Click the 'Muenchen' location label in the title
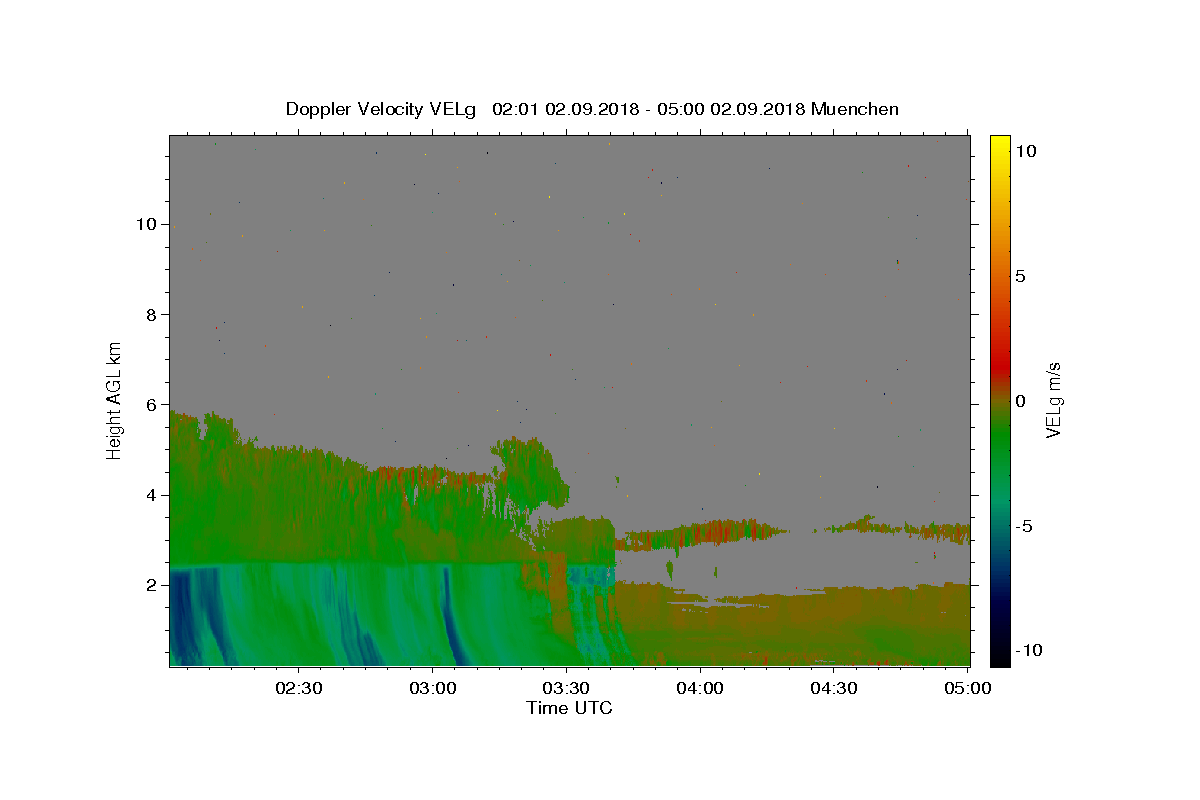This screenshot has height=800, width=1200. [x=855, y=109]
